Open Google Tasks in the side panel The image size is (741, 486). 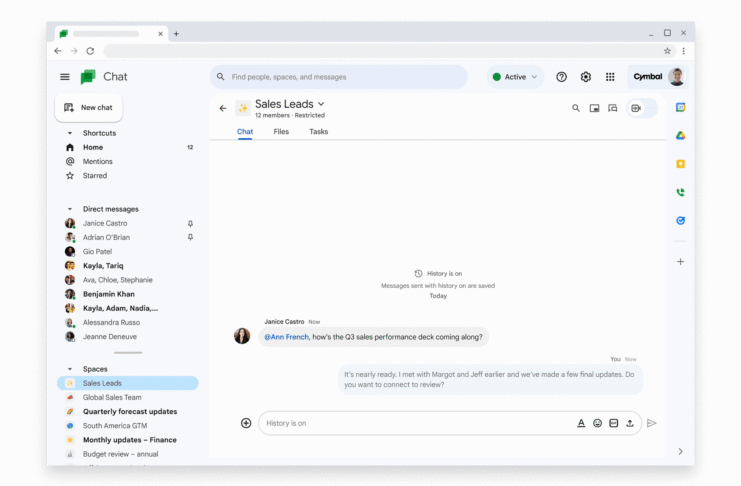[x=681, y=220]
